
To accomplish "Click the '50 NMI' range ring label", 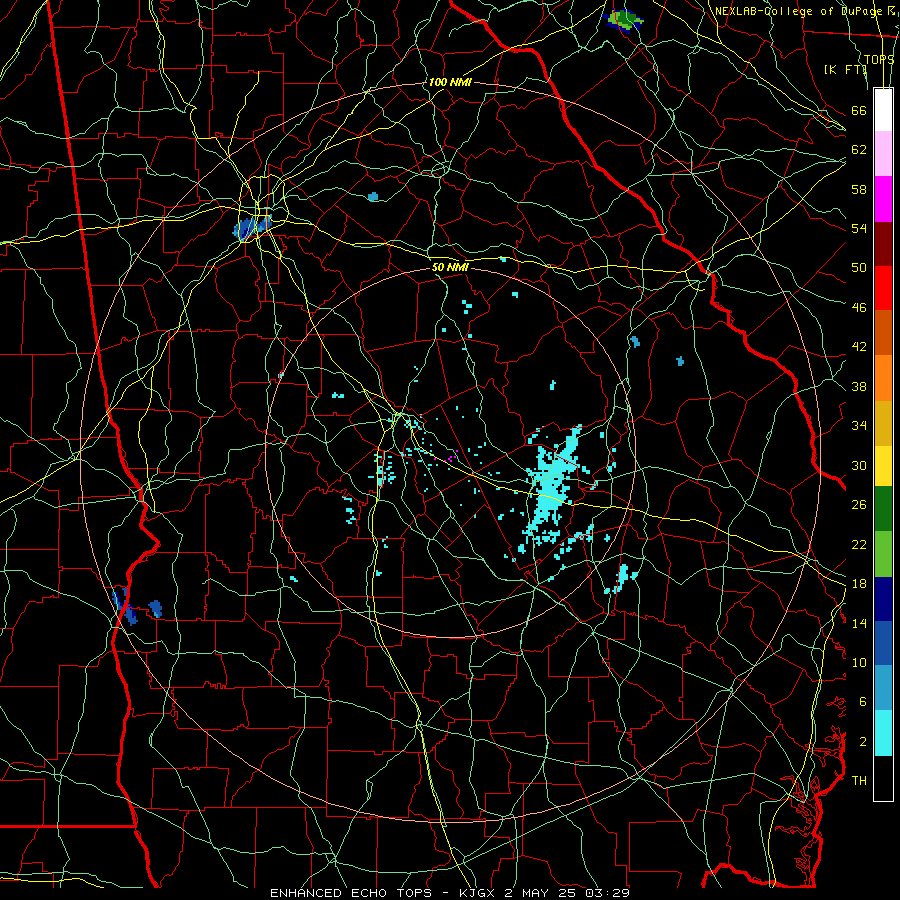I will tap(450, 267).
